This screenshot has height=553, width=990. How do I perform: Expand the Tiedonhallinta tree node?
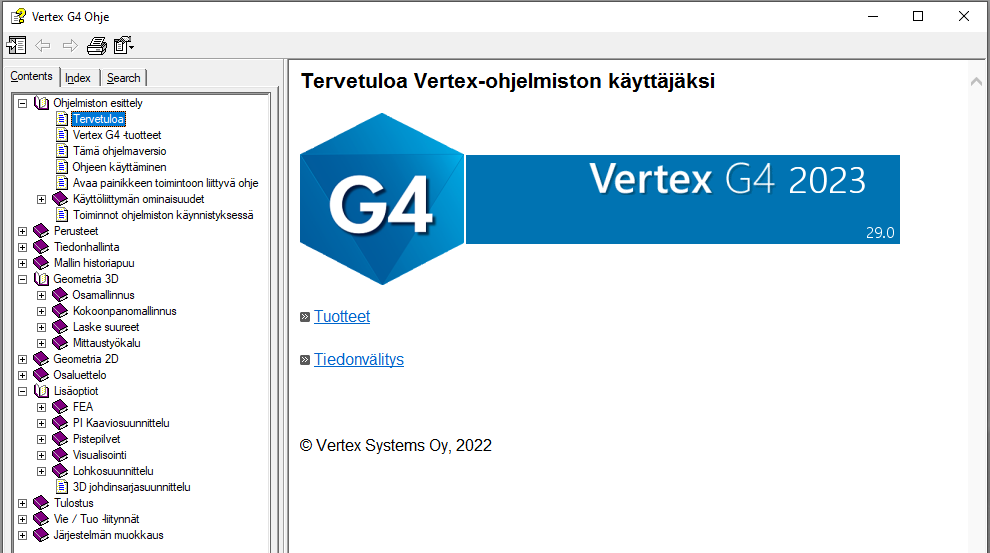tap(22, 247)
